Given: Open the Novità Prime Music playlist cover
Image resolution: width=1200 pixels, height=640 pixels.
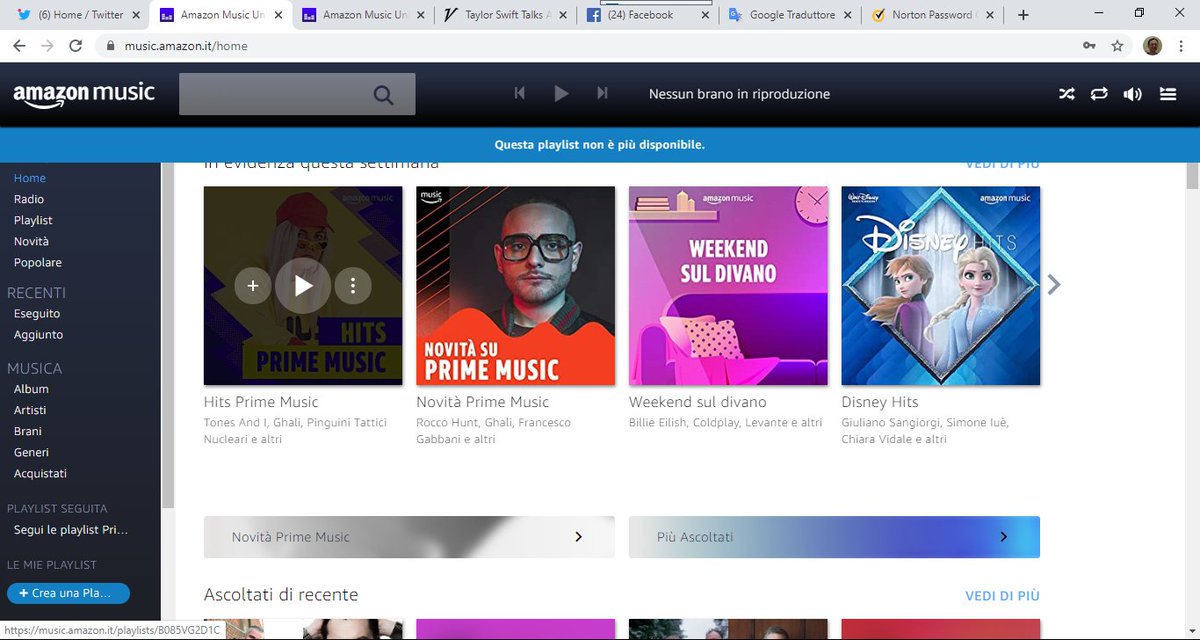Looking at the screenshot, I should [516, 286].
